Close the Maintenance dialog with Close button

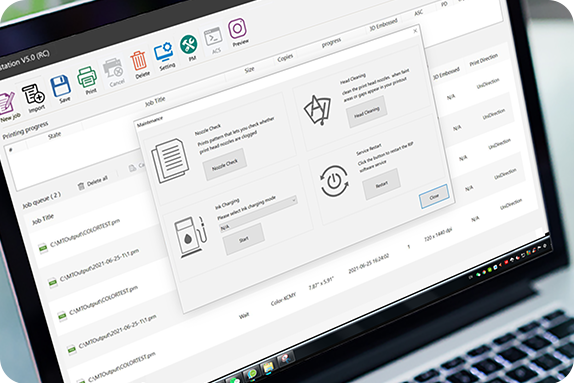(x=434, y=197)
